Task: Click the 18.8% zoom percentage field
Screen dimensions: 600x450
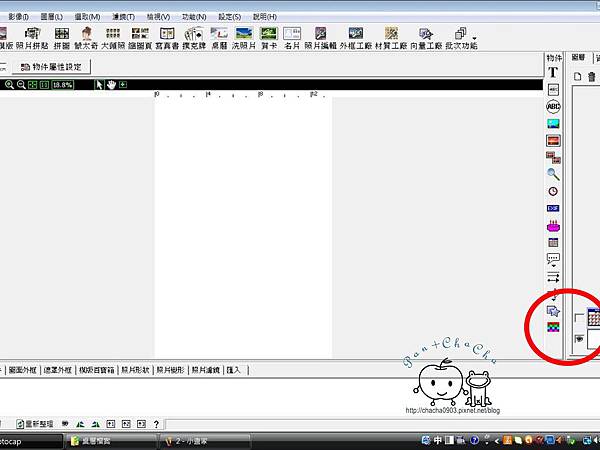Action: pos(62,85)
